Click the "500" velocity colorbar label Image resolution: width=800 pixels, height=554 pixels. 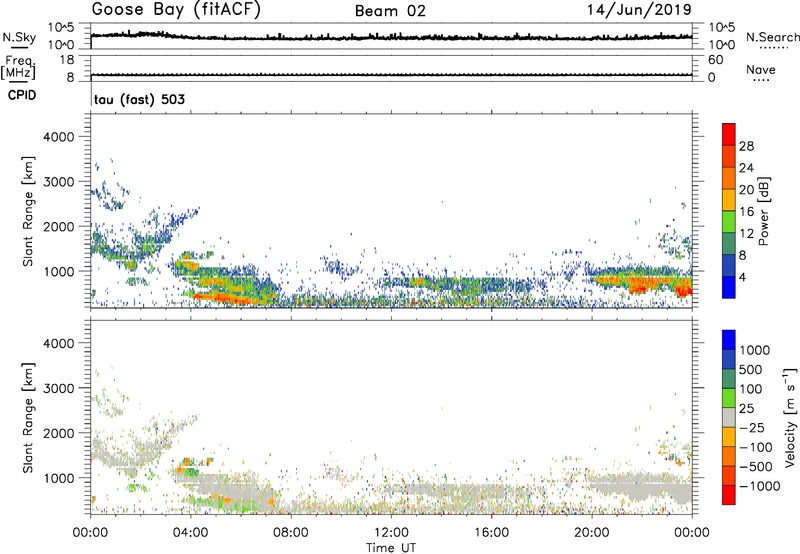(751, 369)
